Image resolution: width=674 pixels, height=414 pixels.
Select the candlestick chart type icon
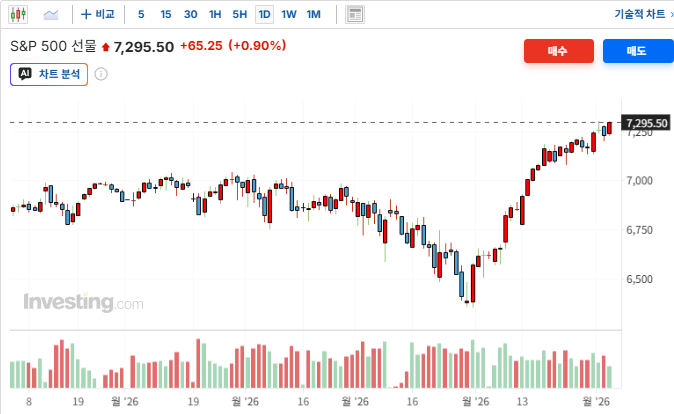pyautogui.click(x=18, y=15)
